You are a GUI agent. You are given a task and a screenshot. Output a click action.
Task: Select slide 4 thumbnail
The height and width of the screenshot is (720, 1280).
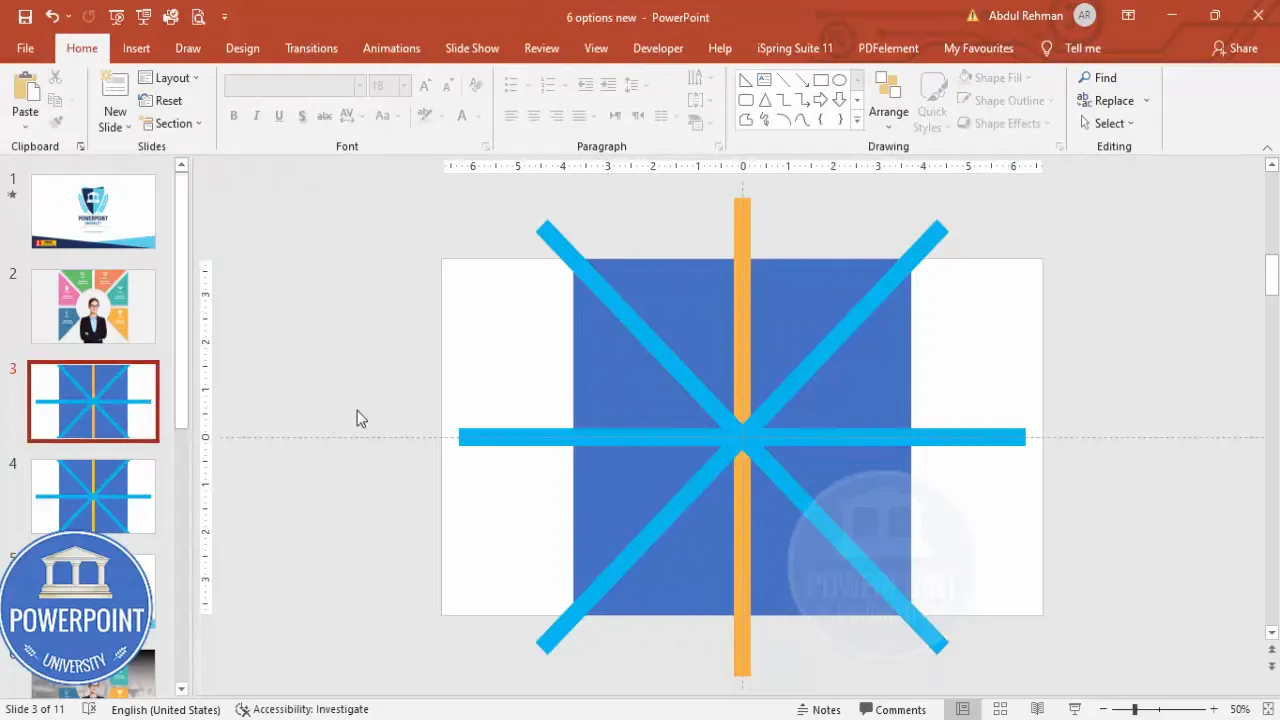click(93, 496)
